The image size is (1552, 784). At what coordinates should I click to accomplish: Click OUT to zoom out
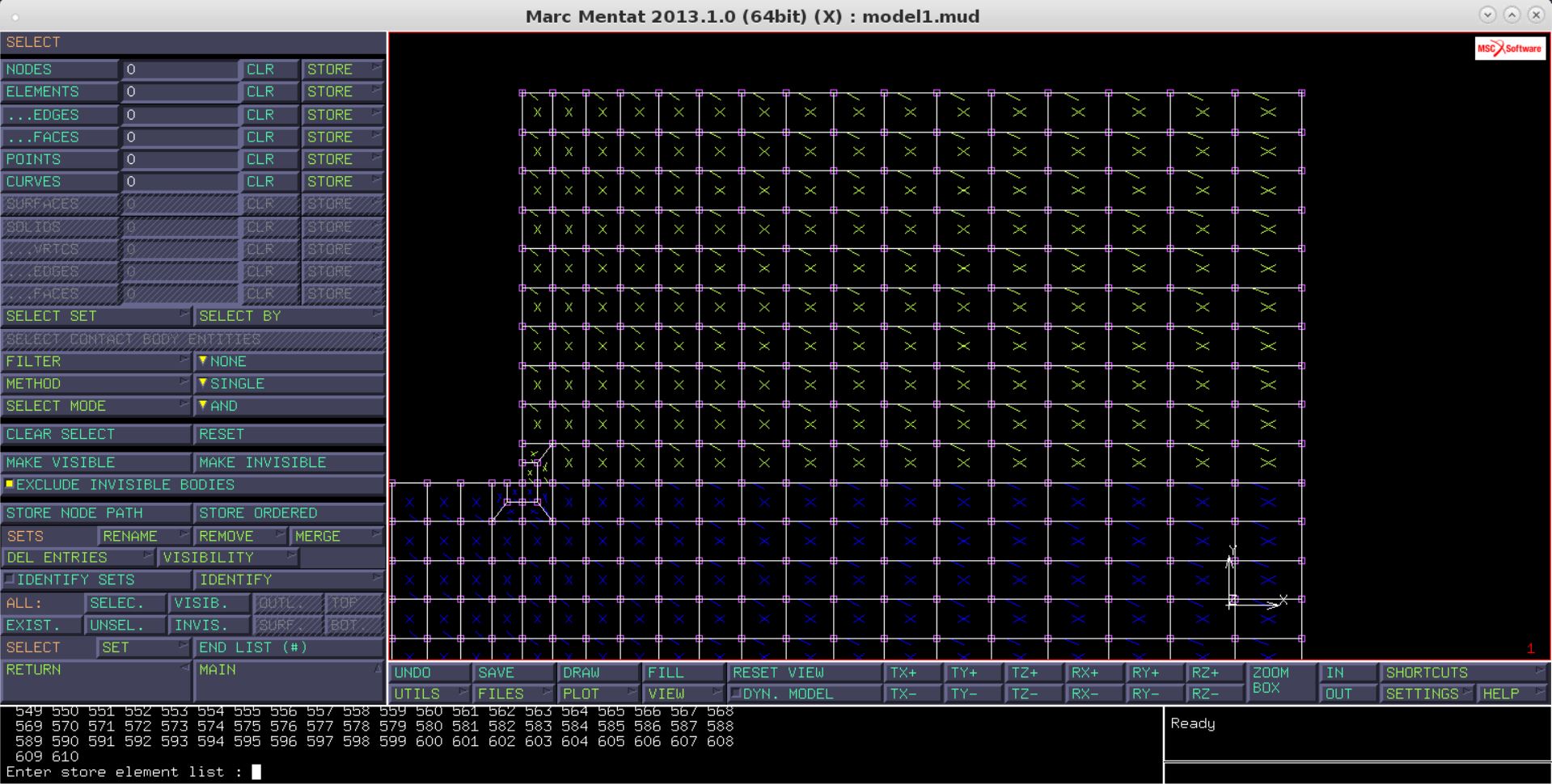(1348, 693)
